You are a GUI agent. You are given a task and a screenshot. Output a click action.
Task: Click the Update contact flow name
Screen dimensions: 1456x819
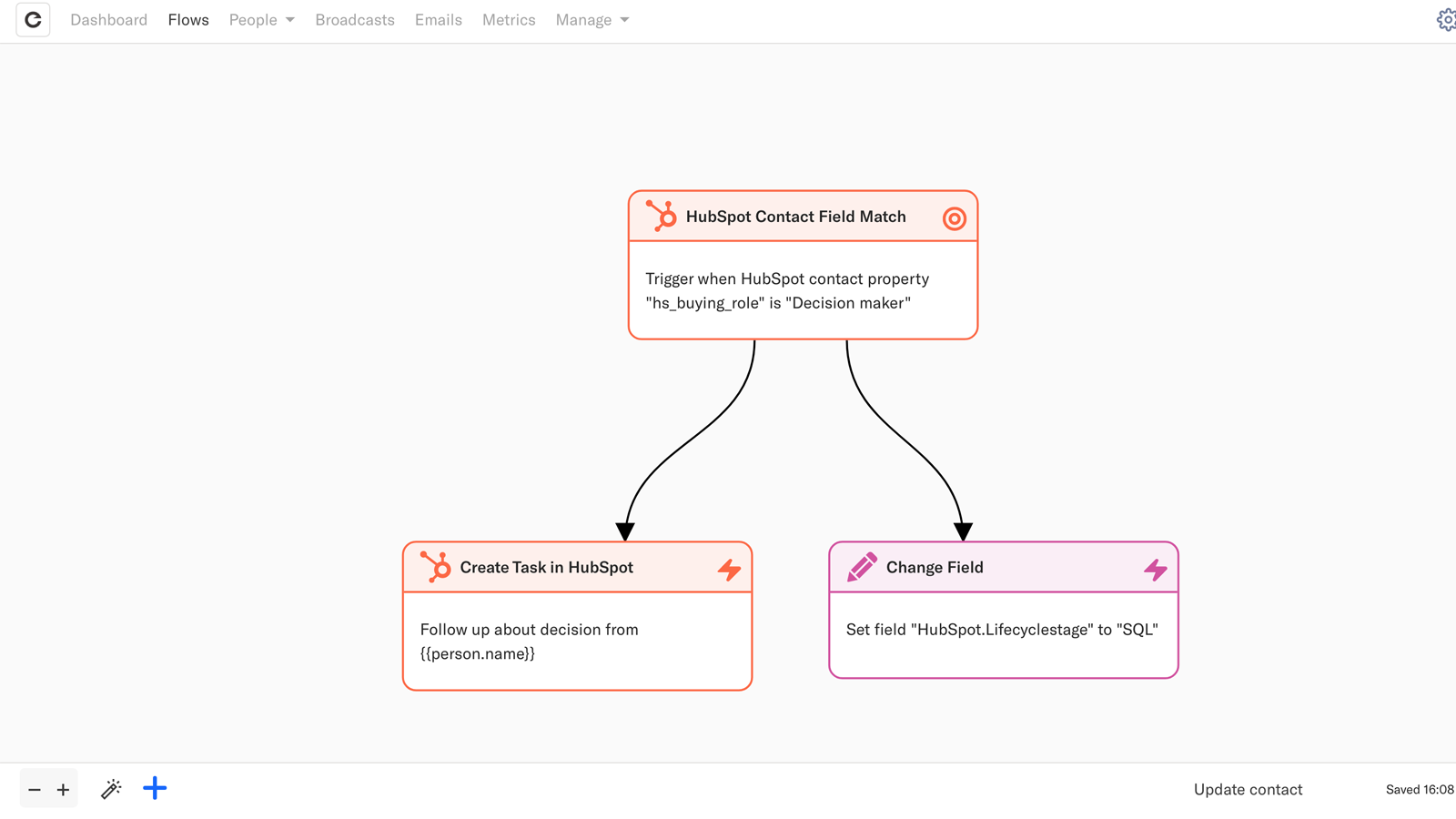pos(1248,790)
